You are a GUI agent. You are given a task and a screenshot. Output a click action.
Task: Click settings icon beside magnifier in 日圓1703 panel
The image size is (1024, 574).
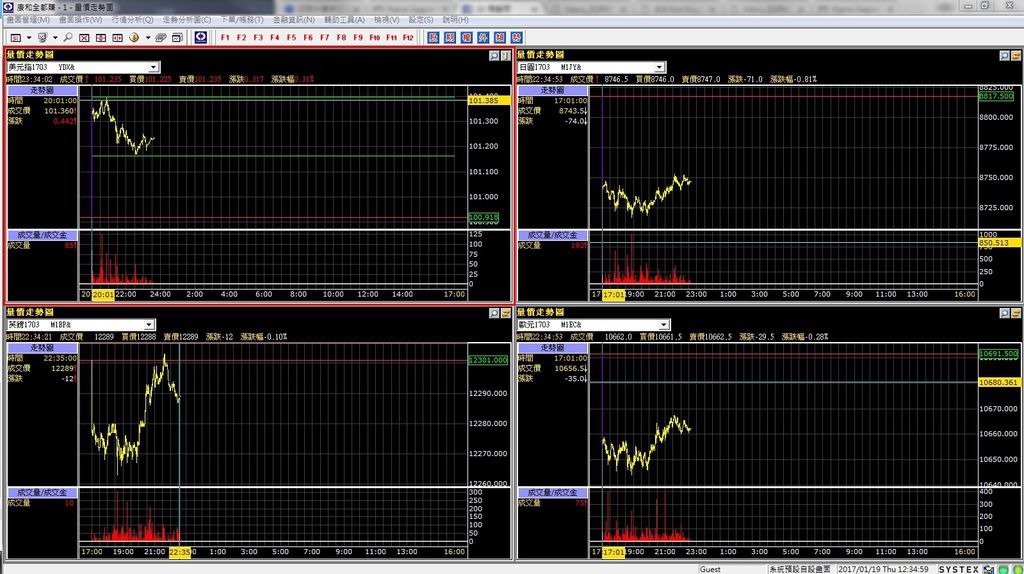click(1016, 56)
